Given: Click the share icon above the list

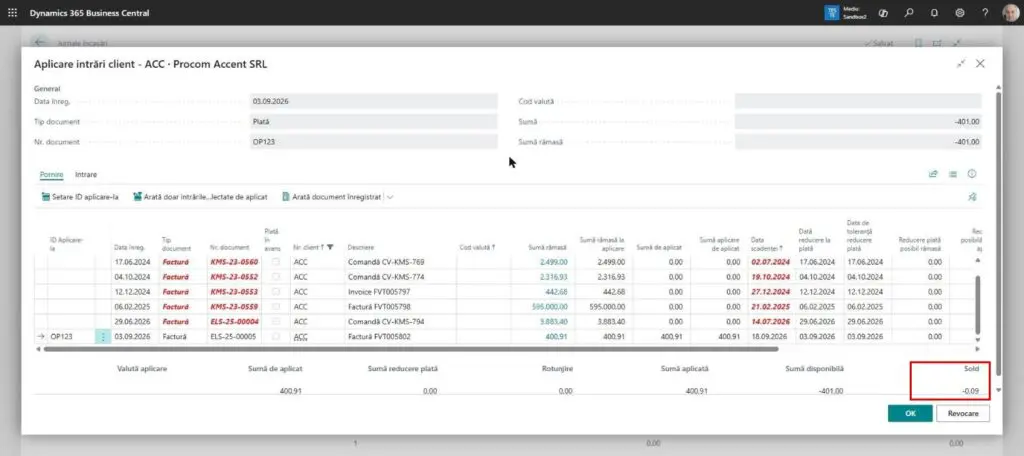Looking at the screenshot, I should click(933, 174).
